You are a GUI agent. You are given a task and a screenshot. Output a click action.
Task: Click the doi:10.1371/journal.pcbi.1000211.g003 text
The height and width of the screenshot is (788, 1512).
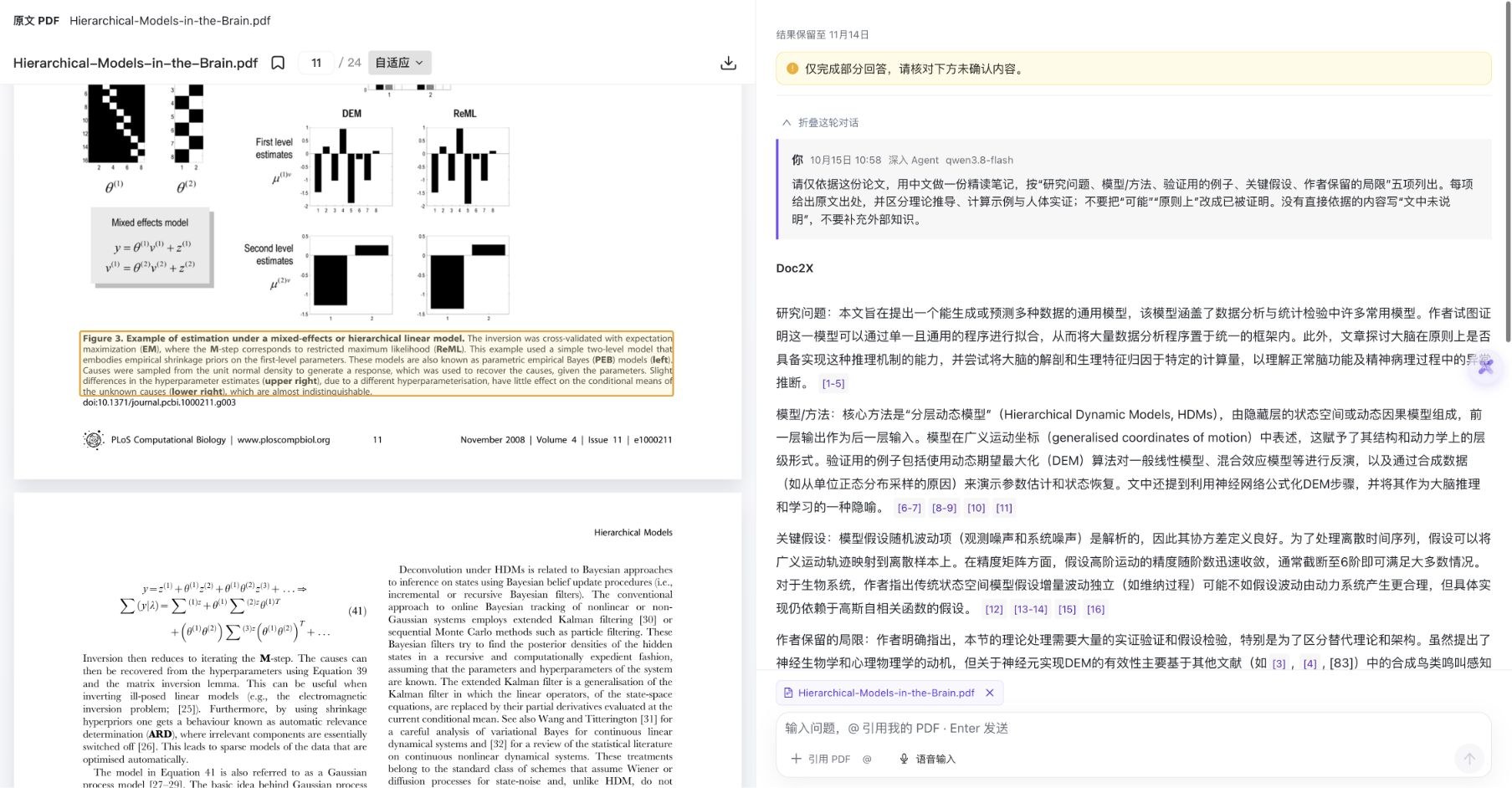[x=159, y=402]
